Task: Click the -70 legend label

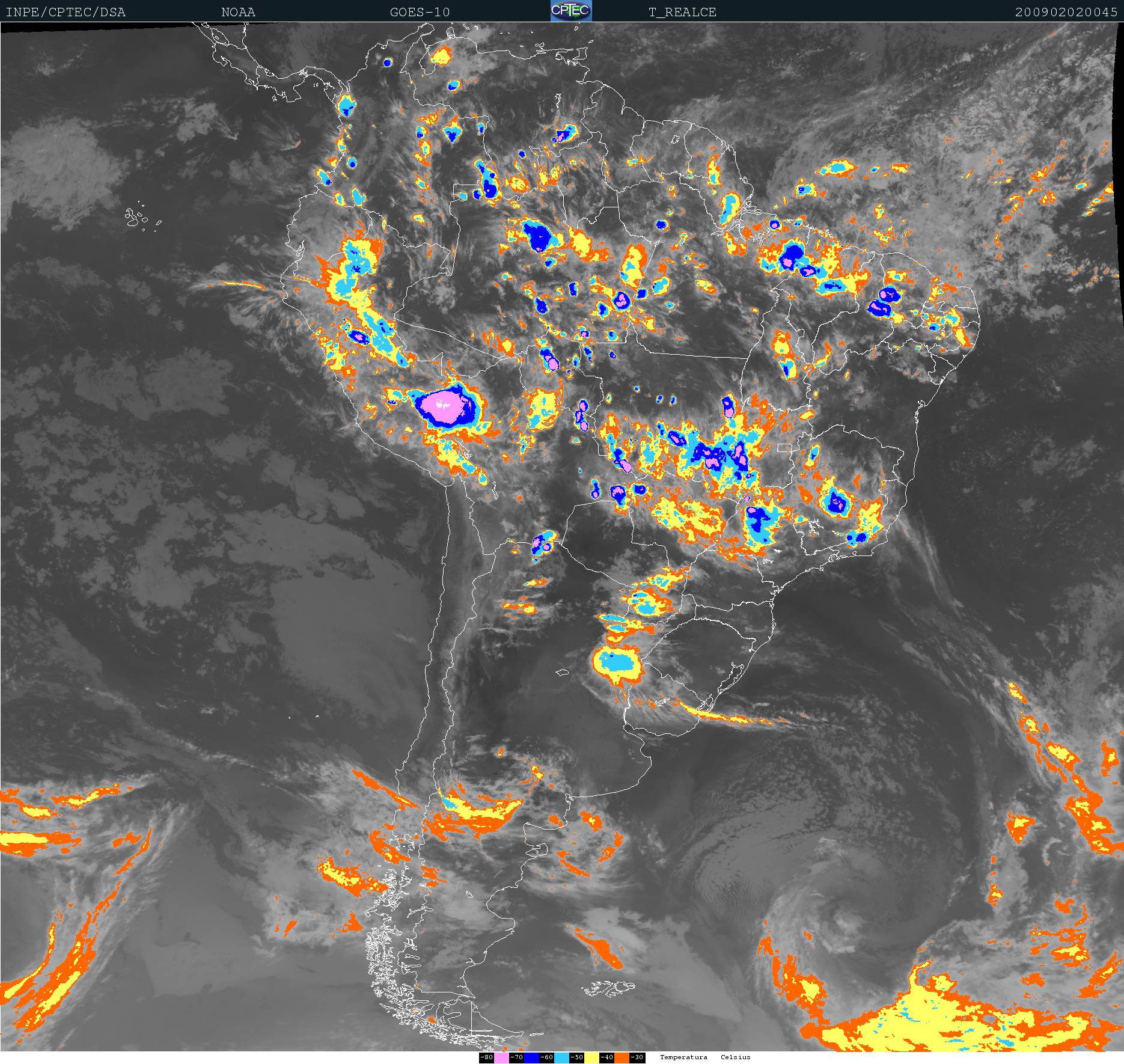Action: tap(516, 1057)
